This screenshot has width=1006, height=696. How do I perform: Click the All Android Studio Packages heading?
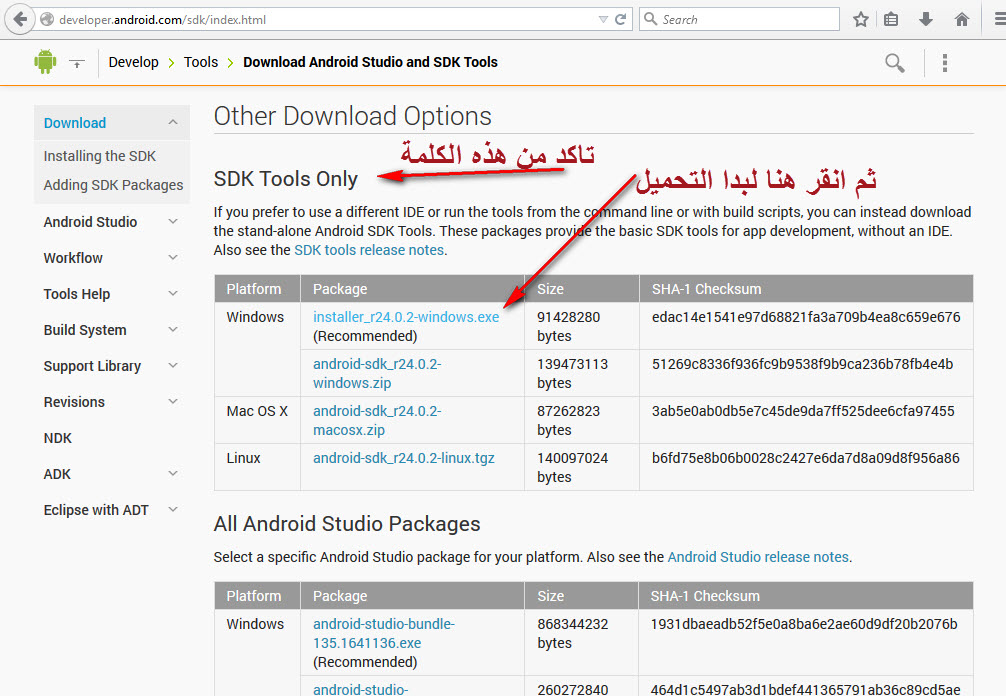click(346, 524)
